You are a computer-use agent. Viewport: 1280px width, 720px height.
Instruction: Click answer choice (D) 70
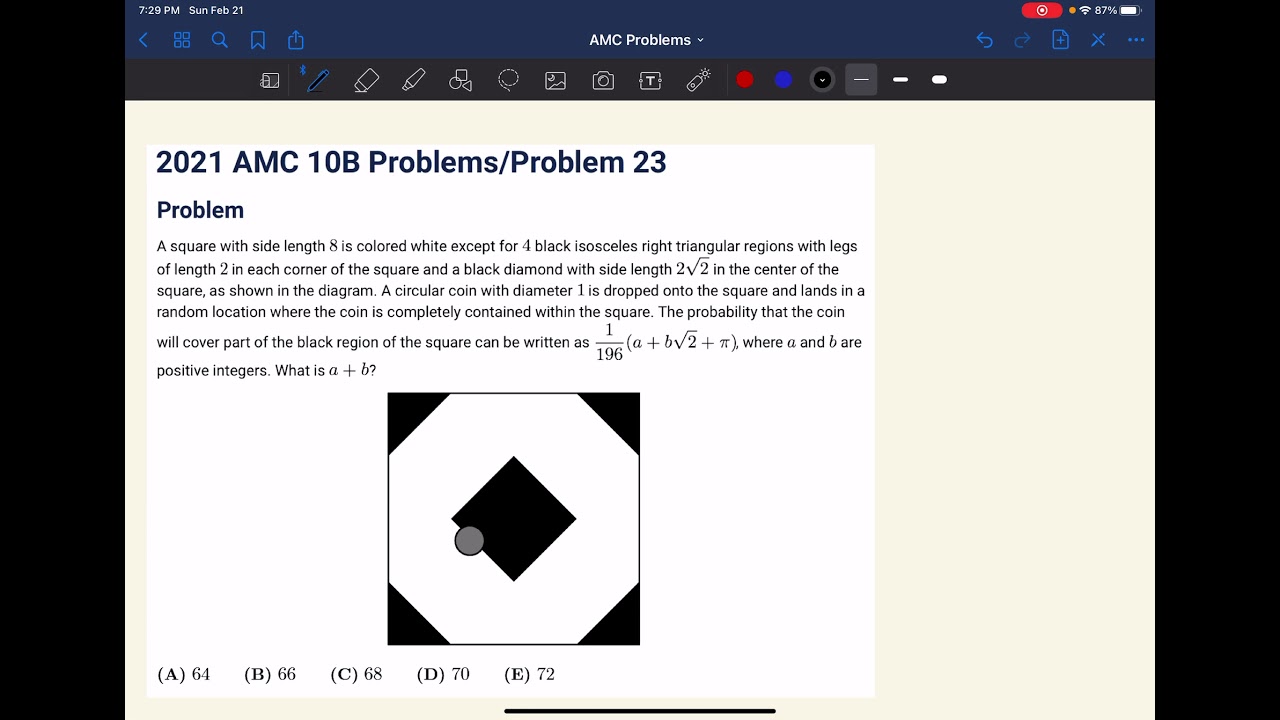443,674
